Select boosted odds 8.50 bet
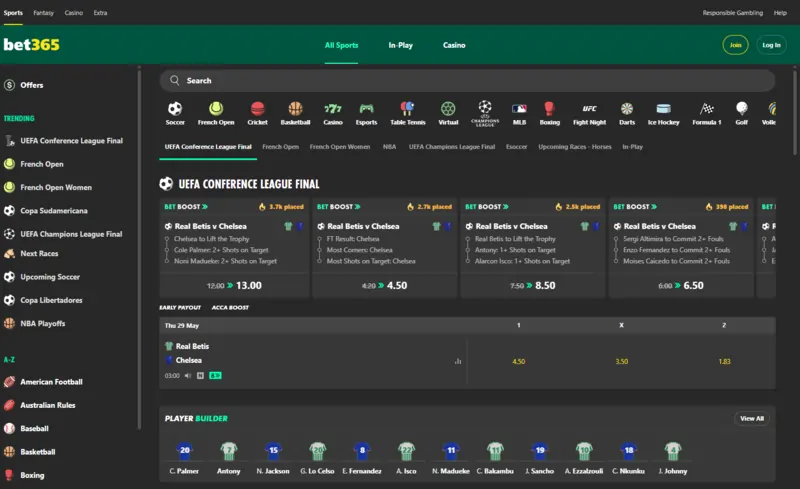Viewport: 800px width, 489px height. pos(533,286)
